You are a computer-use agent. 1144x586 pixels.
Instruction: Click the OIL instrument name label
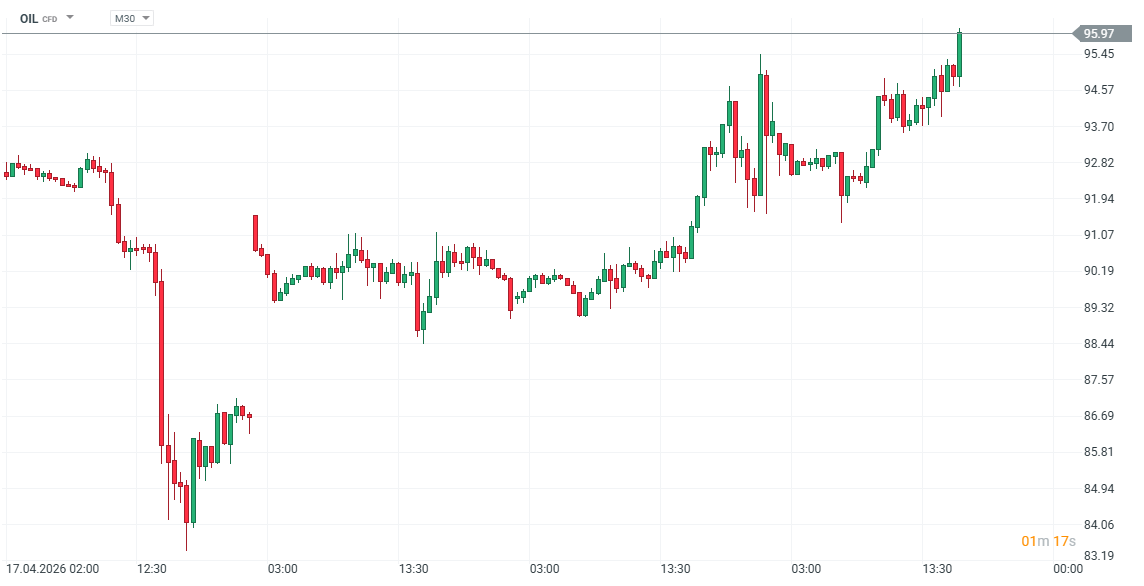click(29, 18)
